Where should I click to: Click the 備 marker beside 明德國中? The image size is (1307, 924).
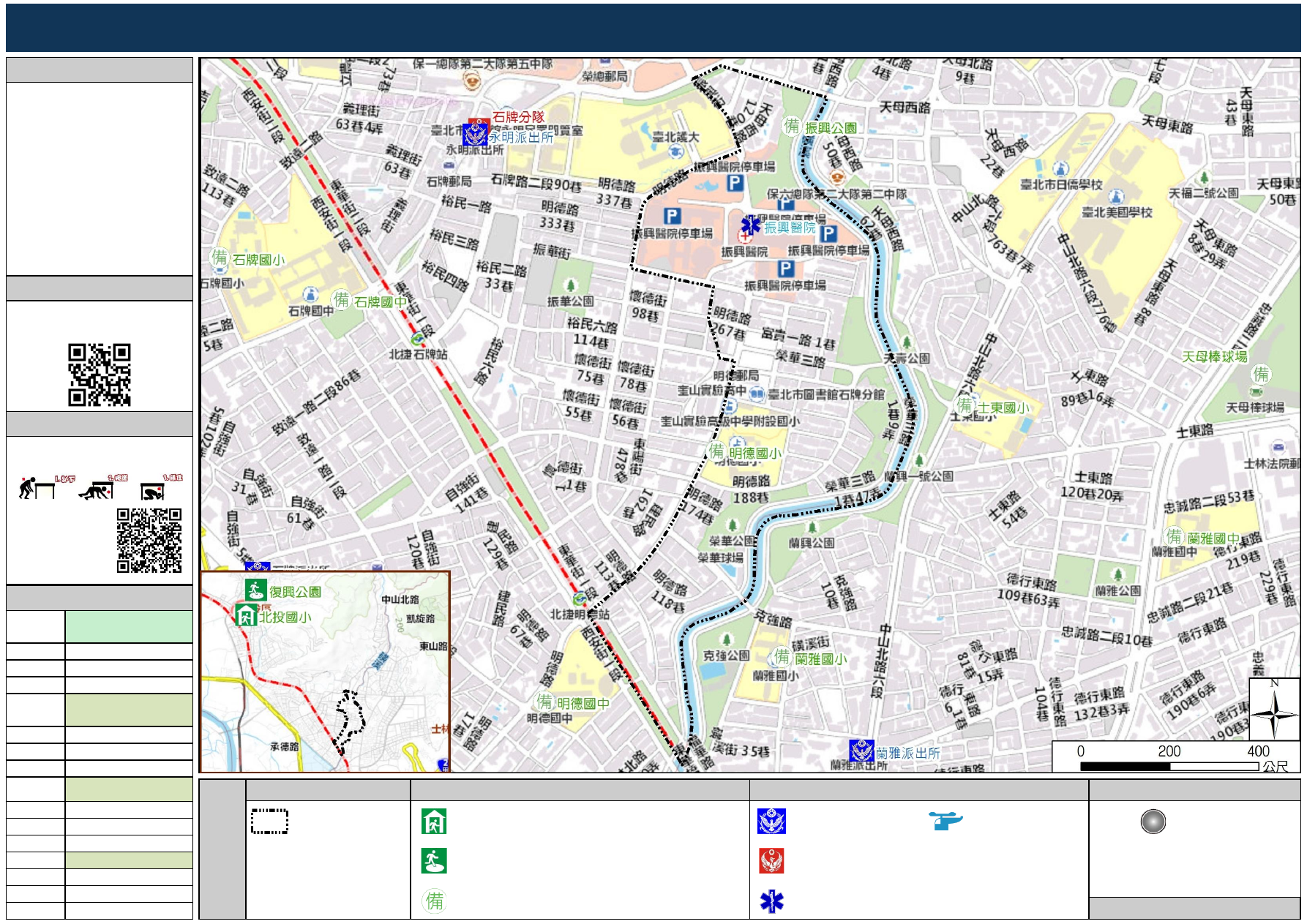point(545,701)
